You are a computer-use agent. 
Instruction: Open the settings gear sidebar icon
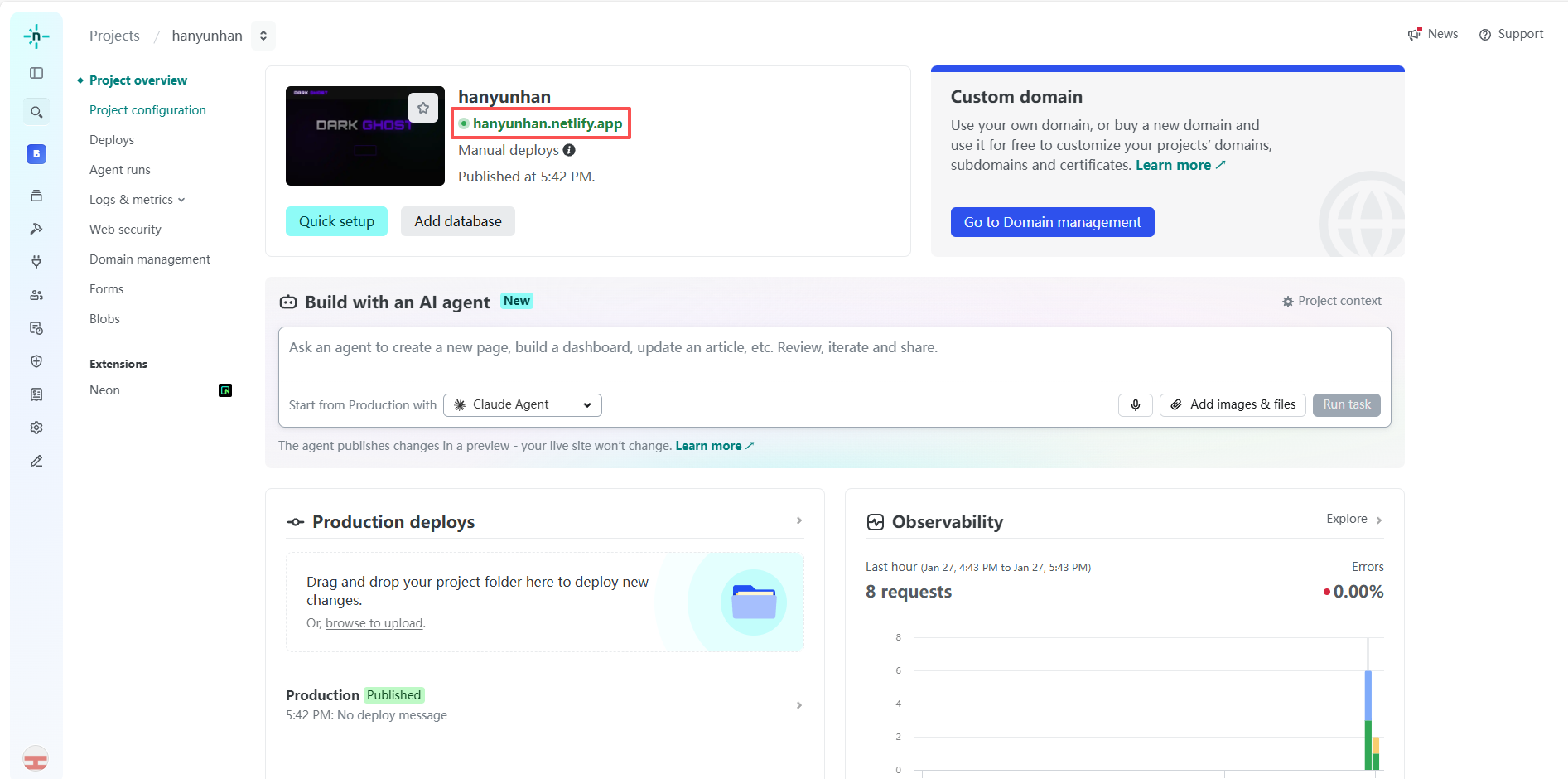tap(36, 428)
